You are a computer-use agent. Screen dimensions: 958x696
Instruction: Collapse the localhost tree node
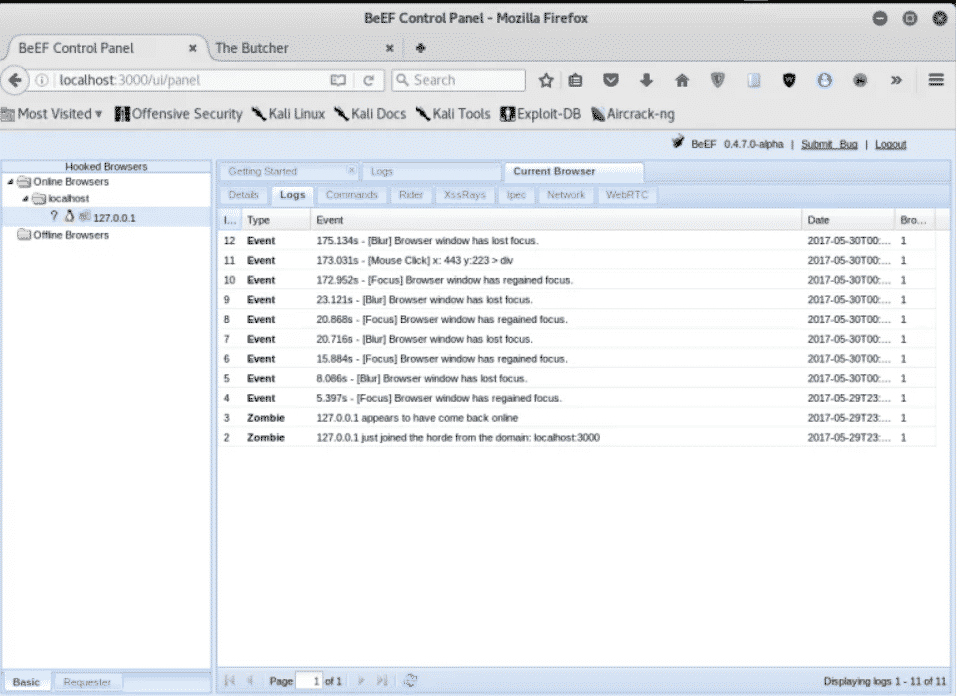click(x=25, y=199)
